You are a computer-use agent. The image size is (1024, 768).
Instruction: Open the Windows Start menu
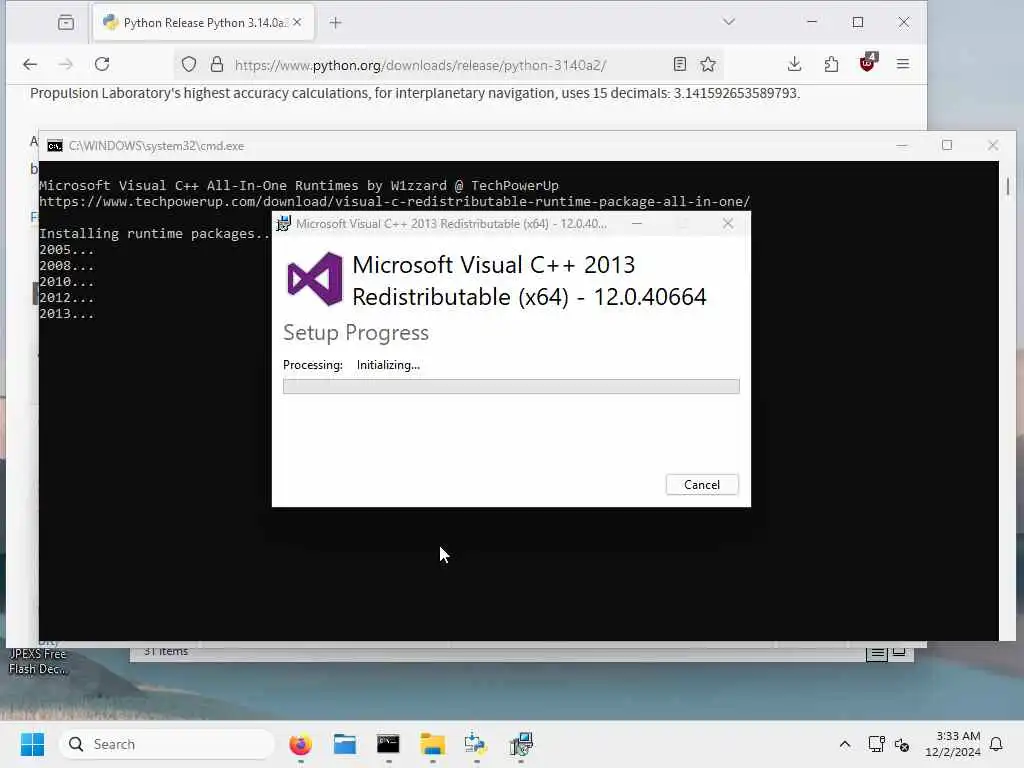(x=32, y=744)
